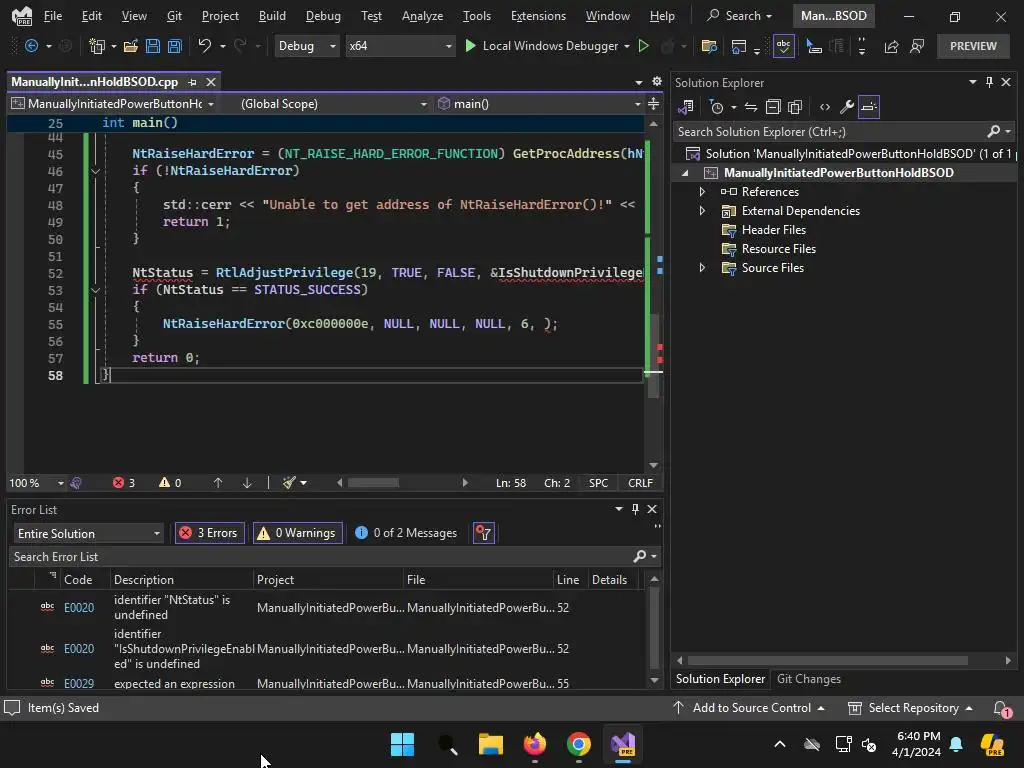Split the editor window with the splitter icon
Screen dimensions: 1024x768
653,104
